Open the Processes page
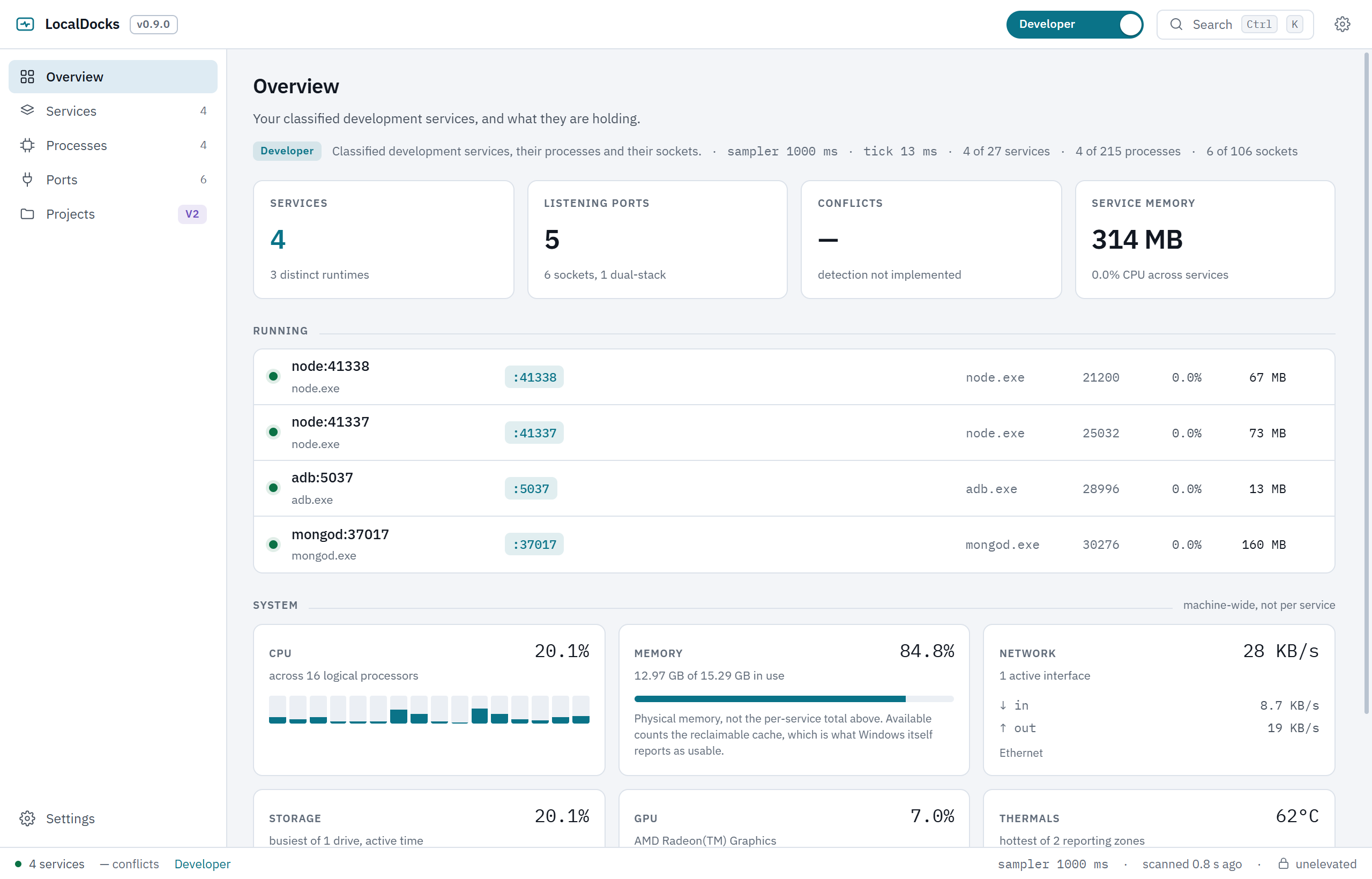Viewport: 1372px width, 879px height. (113, 145)
